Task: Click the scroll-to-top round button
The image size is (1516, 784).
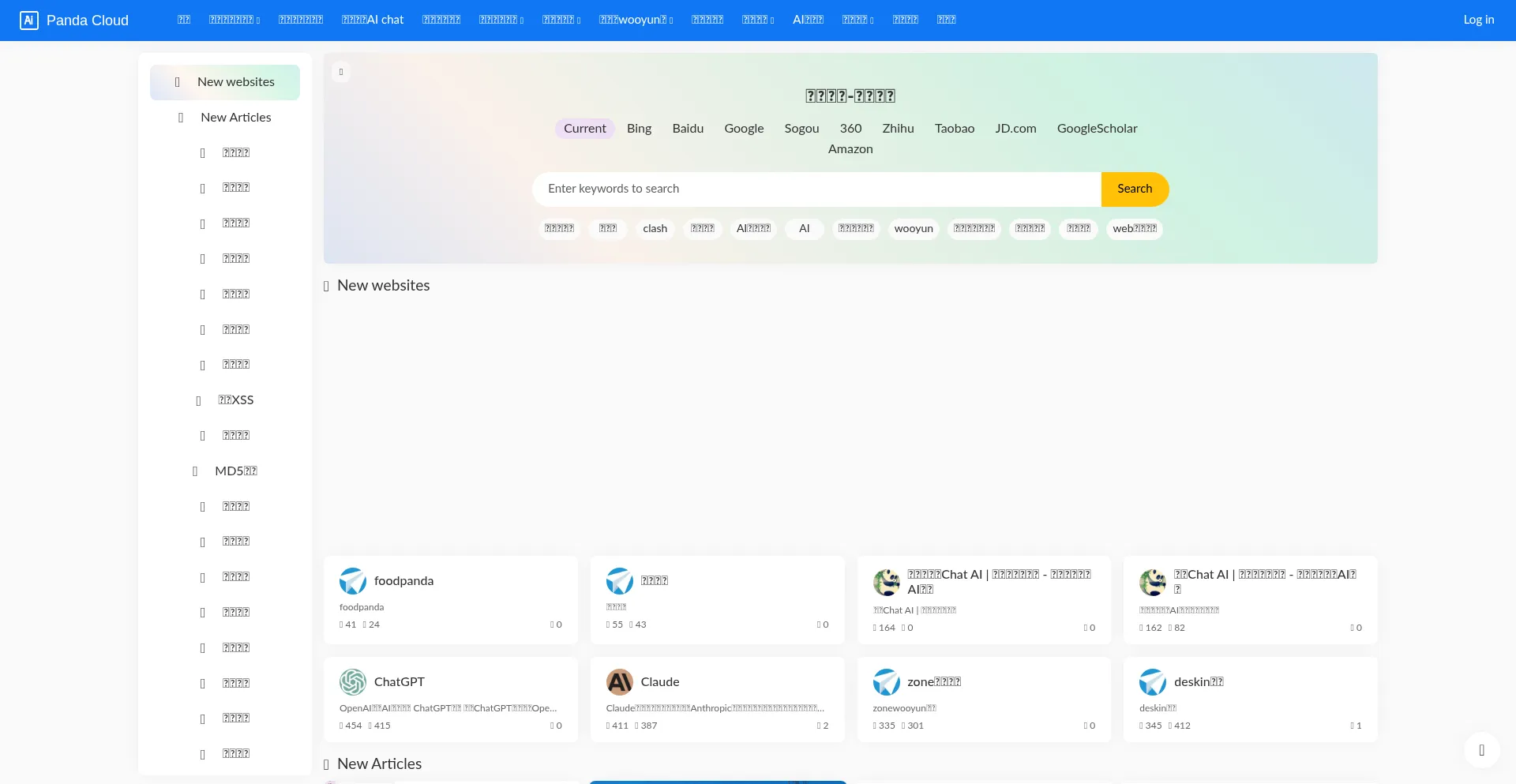Action: tap(1482, 750)
